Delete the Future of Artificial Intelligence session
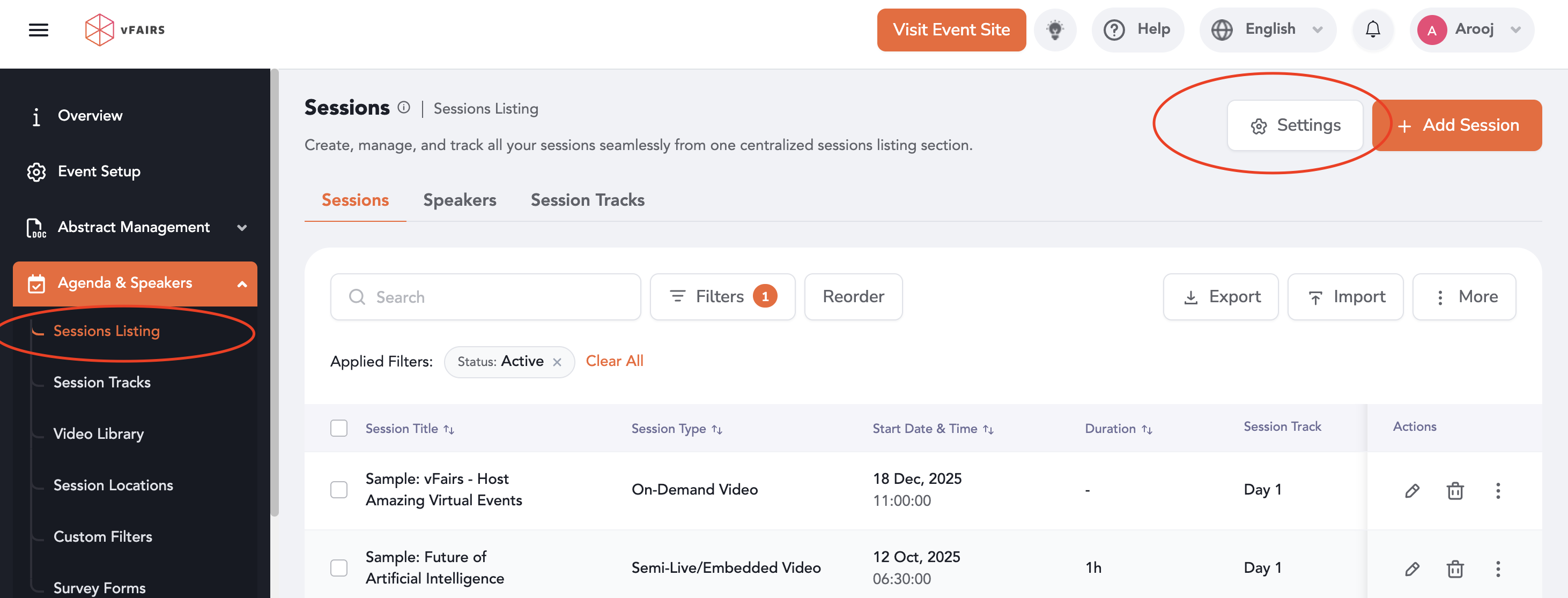This screenshot has height=598, width=1568. 1455,569
